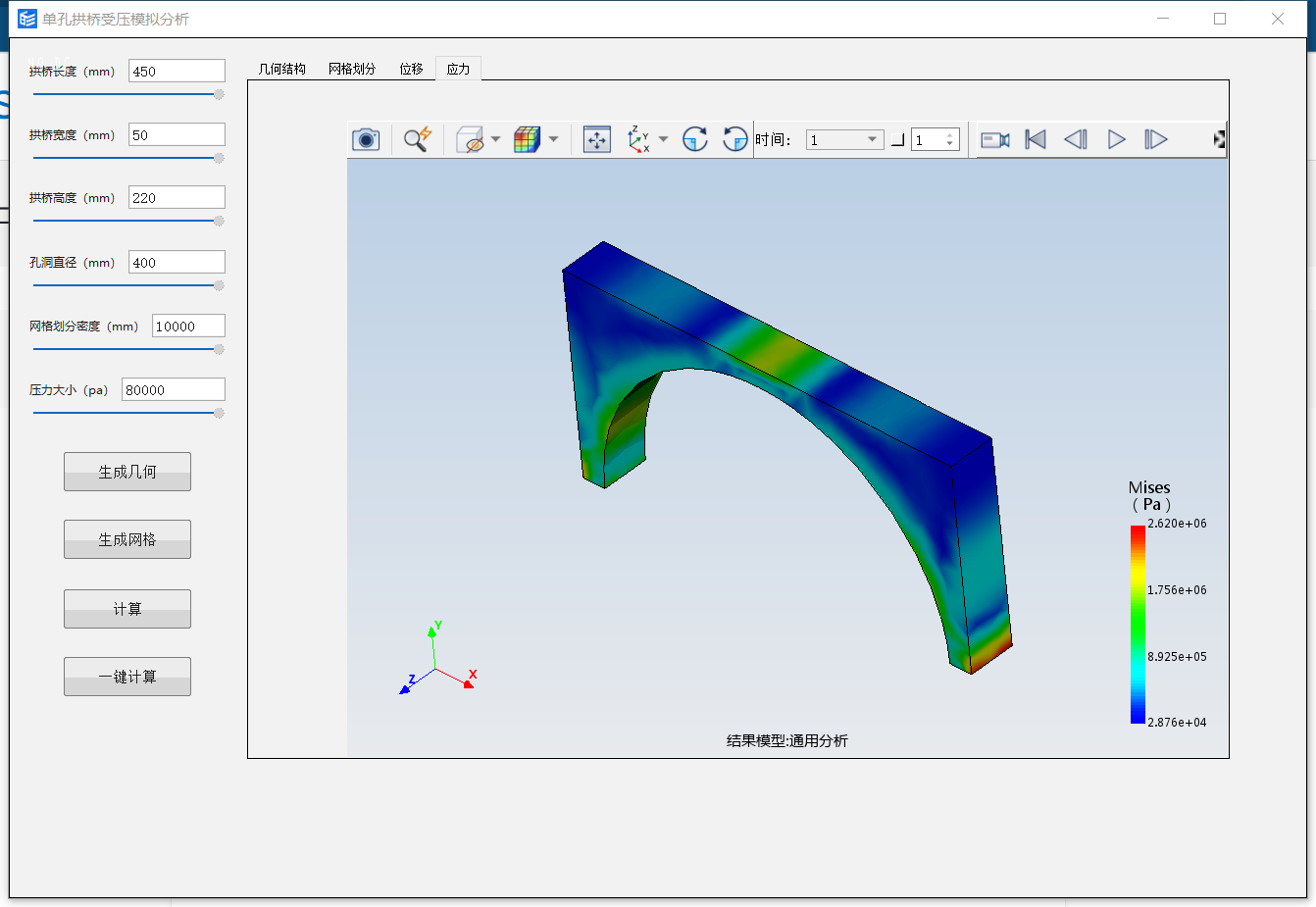The height and width of the screenshot is (907, 1316).
Task: Click the 孔洞直径 slider handle
Action: coord(219,285)
